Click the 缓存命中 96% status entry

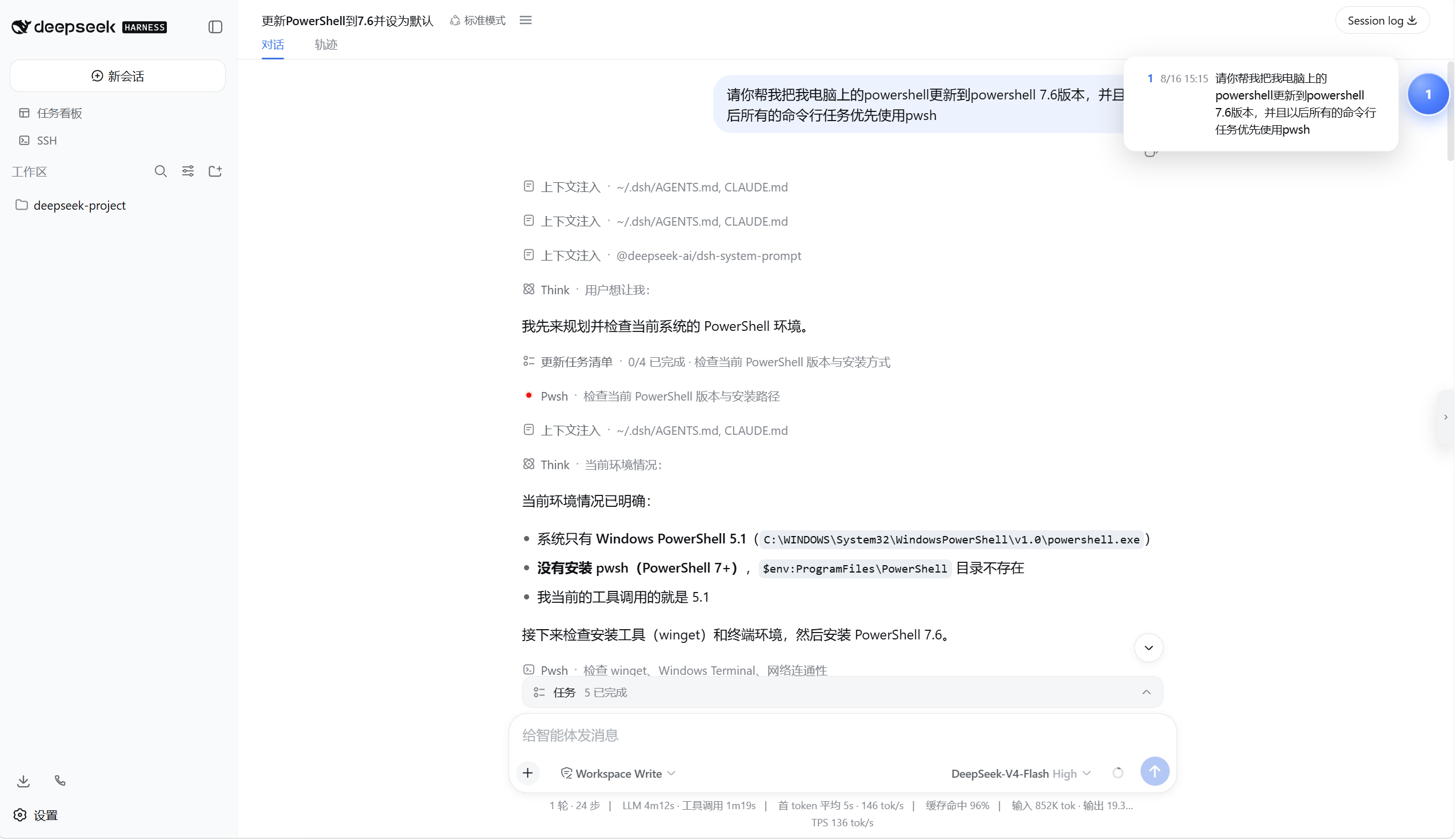(958, 806)
